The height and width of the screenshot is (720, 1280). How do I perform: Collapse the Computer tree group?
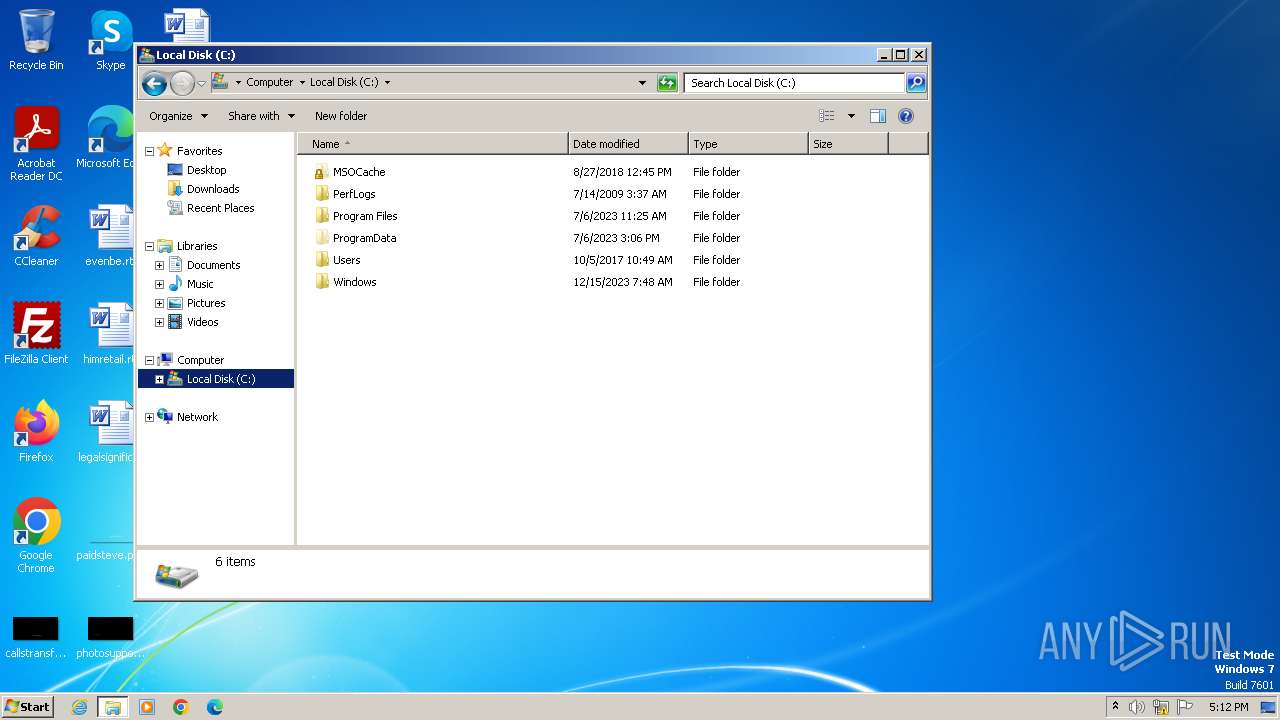coord(149,360)
